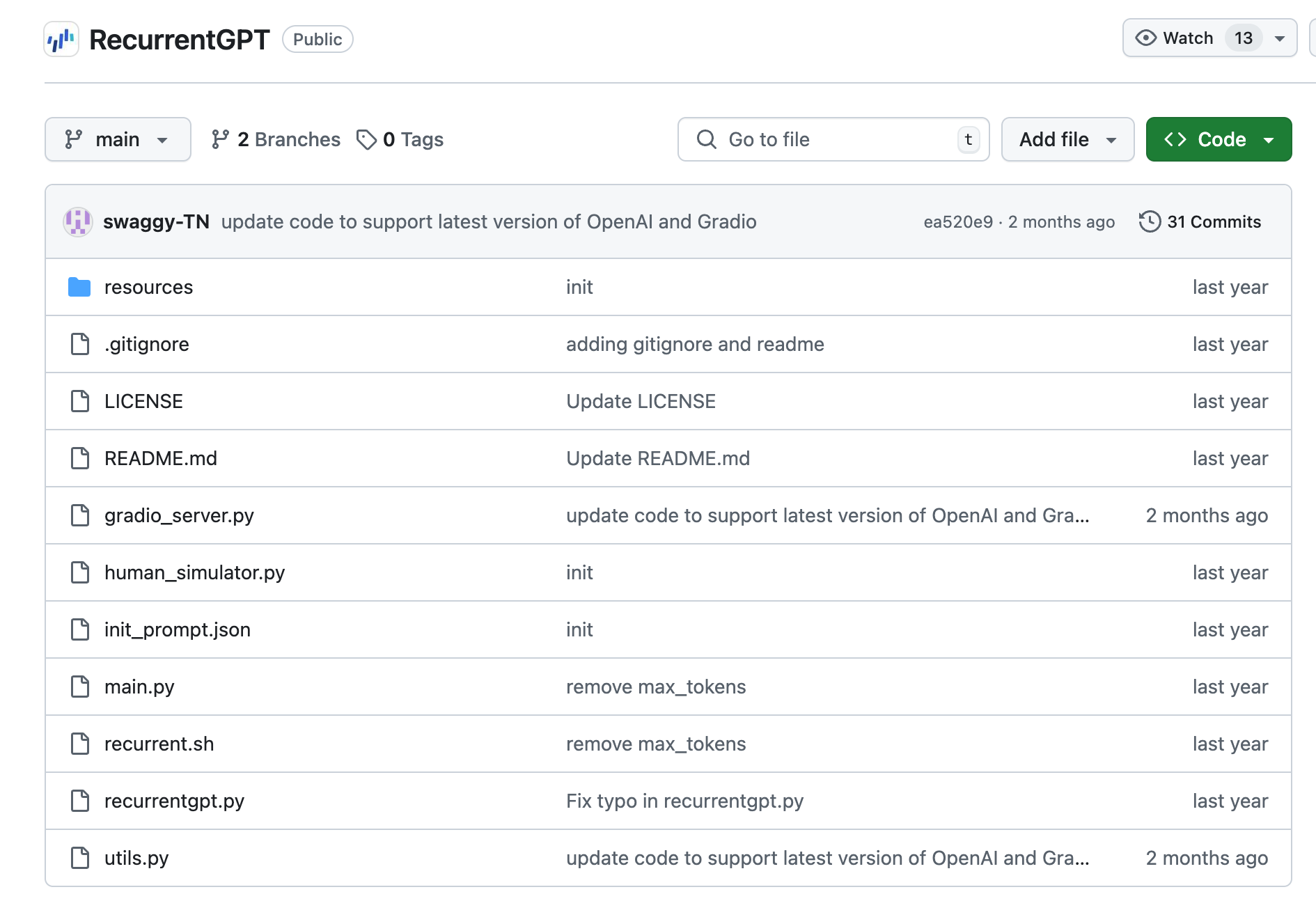Open the Add file dropdown menu
This screenshot has height=901, width=1316.
1067,139
